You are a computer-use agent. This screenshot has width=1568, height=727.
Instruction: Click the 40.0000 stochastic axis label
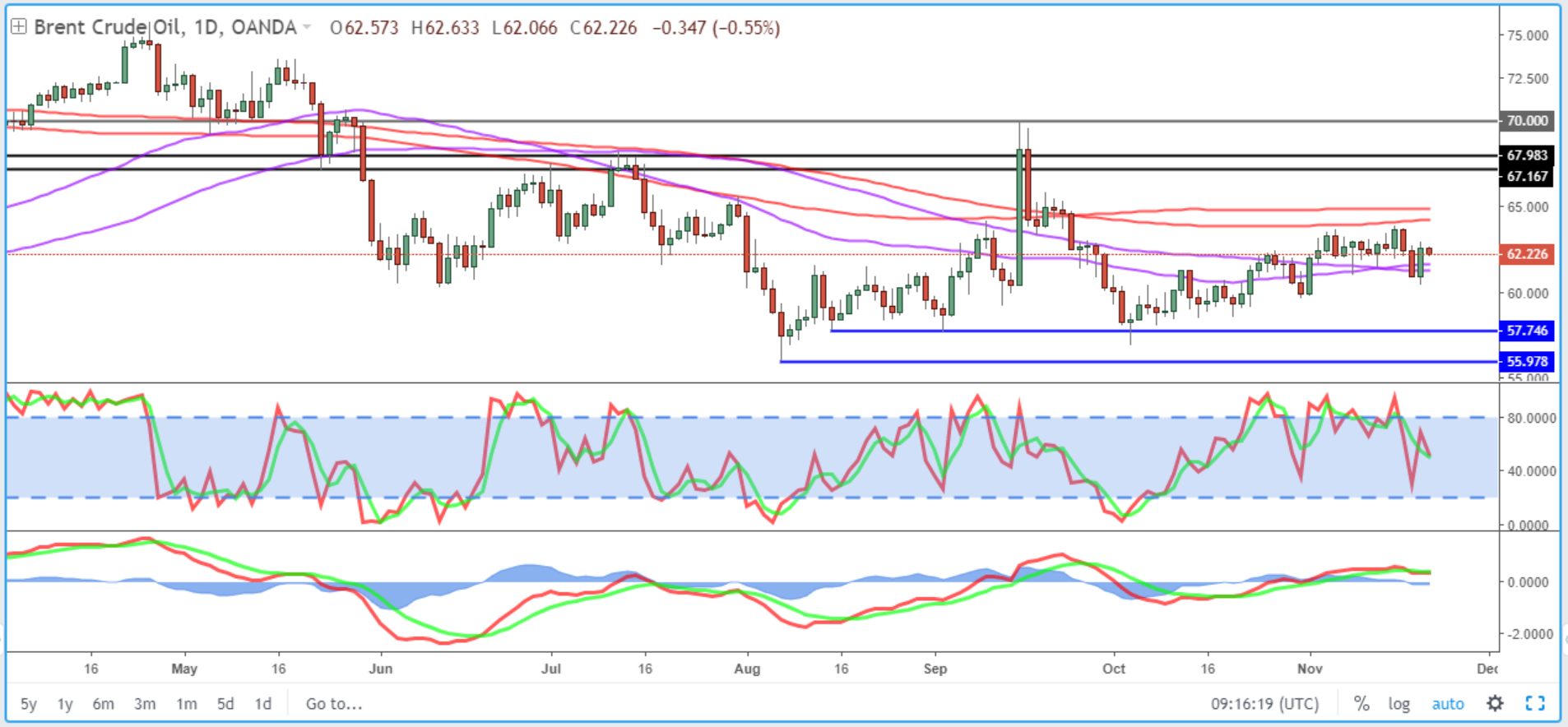tap(1531, 471)
